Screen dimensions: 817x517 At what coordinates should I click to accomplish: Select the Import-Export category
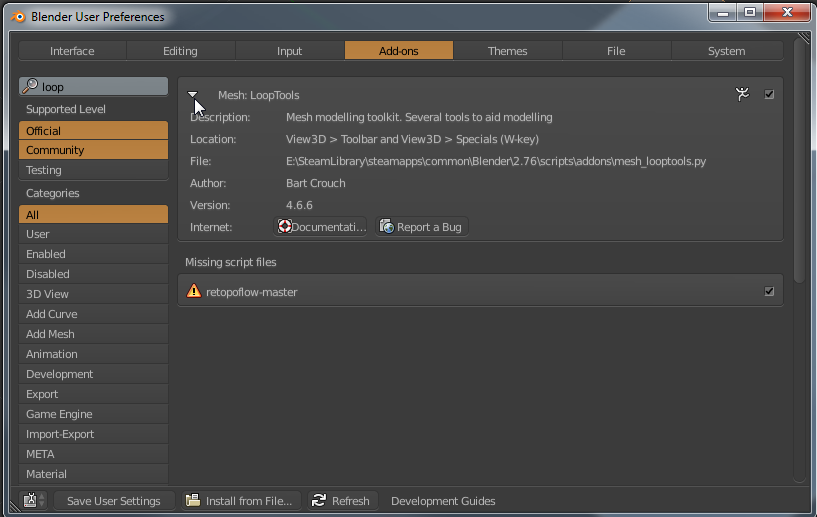[x=93, y=434]
